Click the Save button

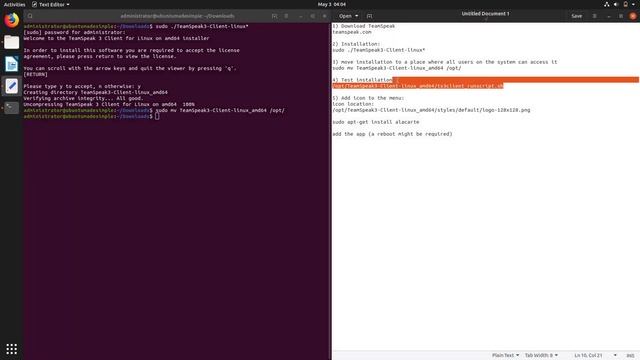point(576,16)
